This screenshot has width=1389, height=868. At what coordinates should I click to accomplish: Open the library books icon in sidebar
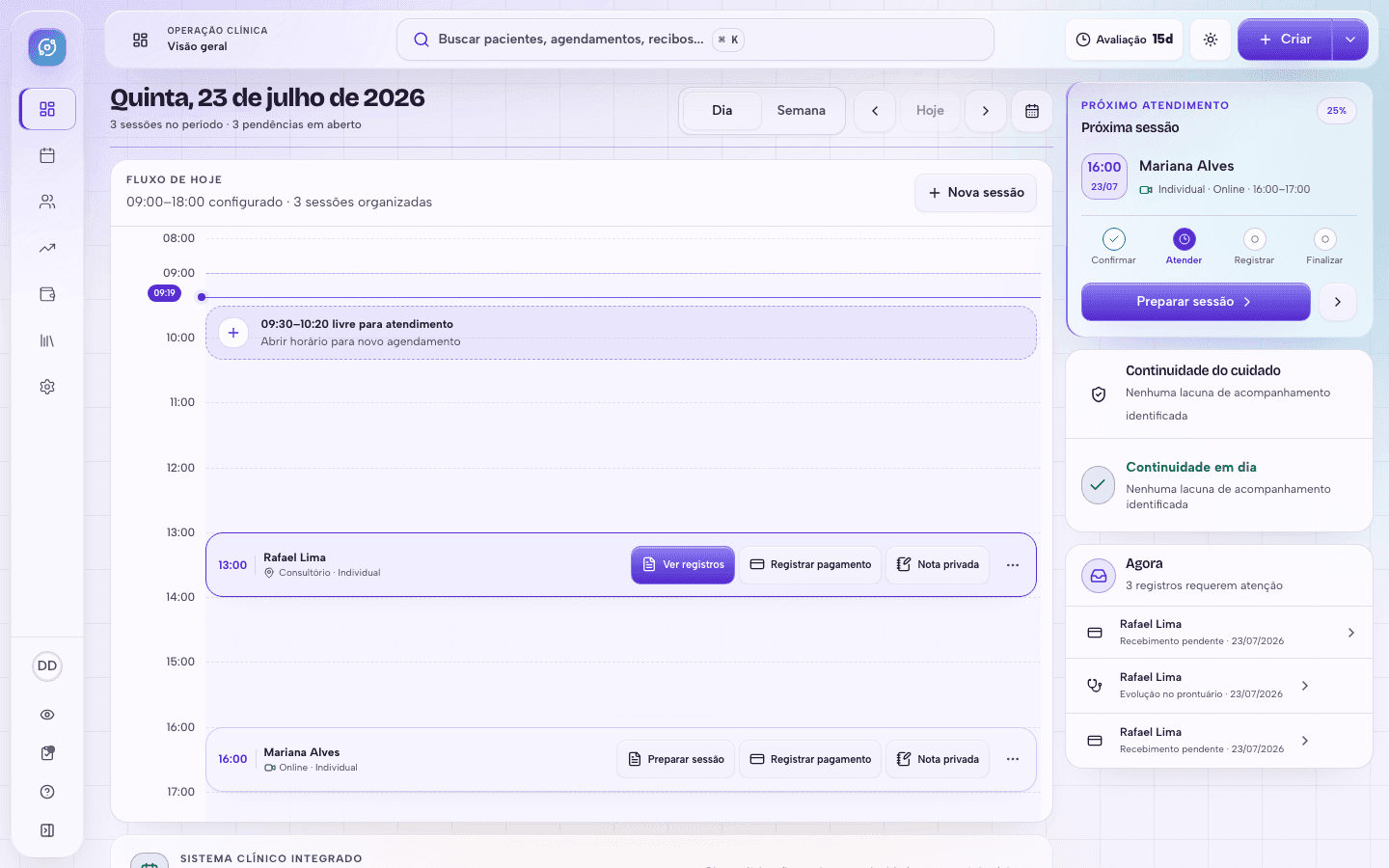(x=47, y=340)
